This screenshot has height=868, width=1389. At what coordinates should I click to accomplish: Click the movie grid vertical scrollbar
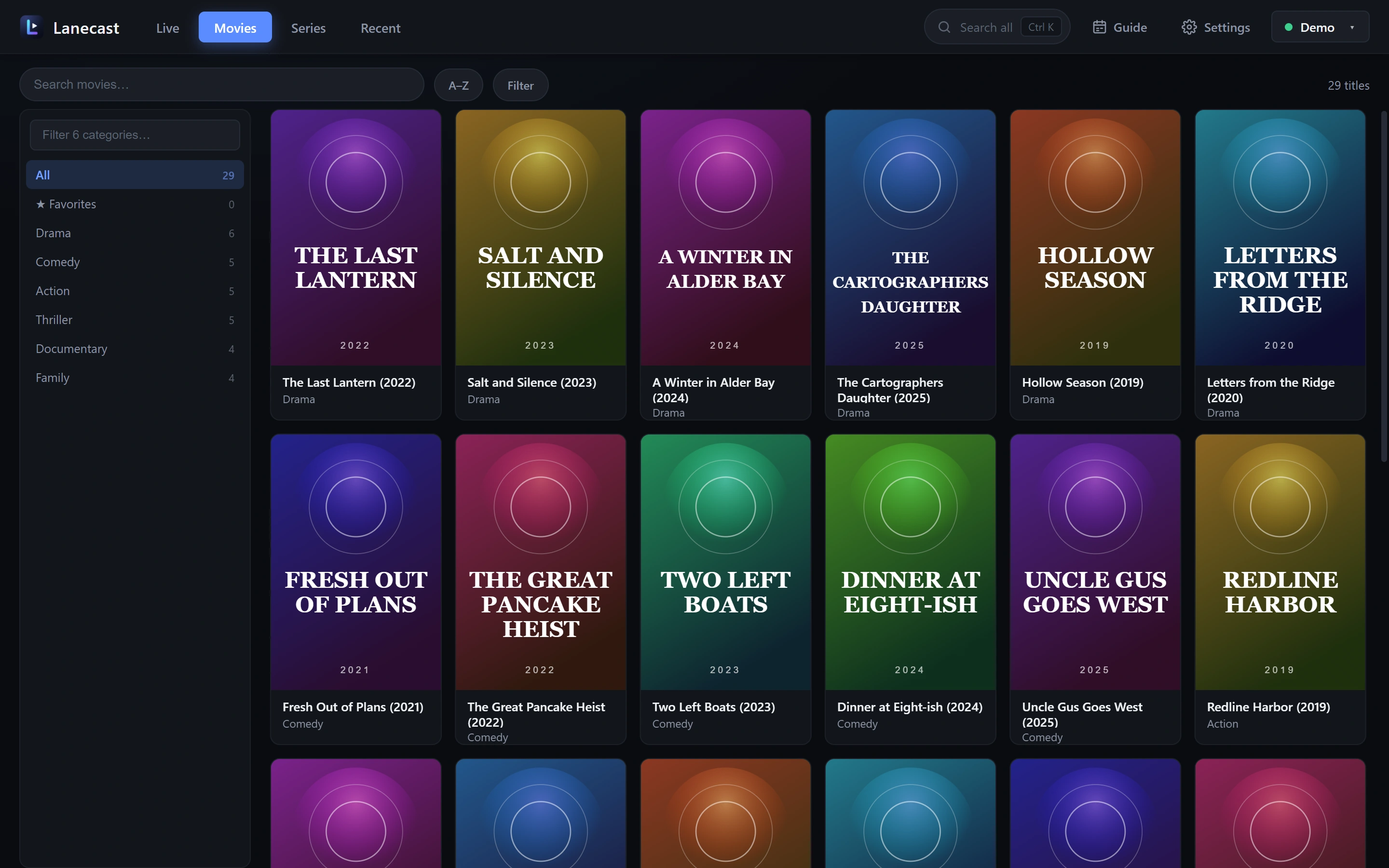pos(1384,286)
